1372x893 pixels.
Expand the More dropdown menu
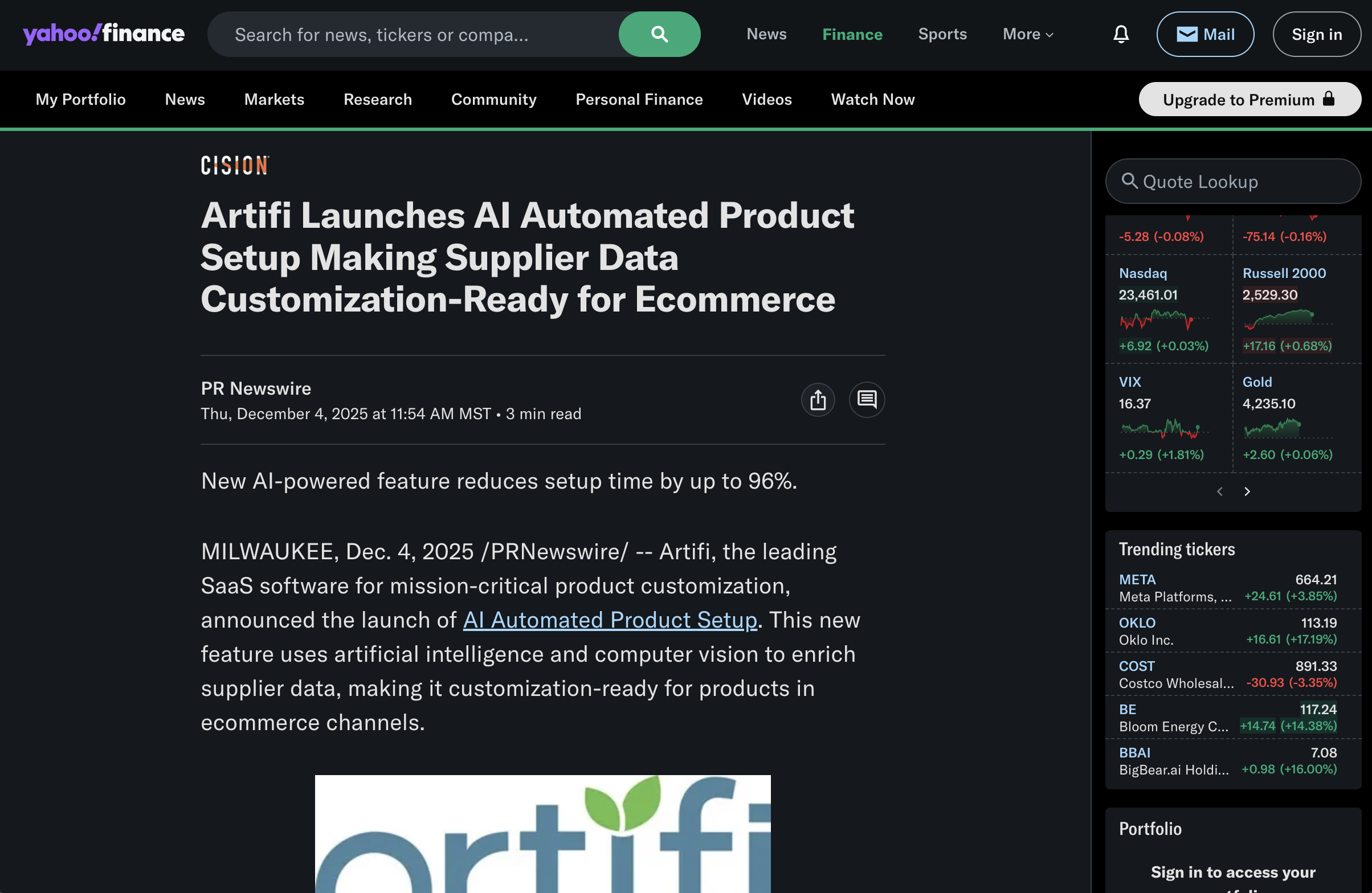[x=1027, y=35]
